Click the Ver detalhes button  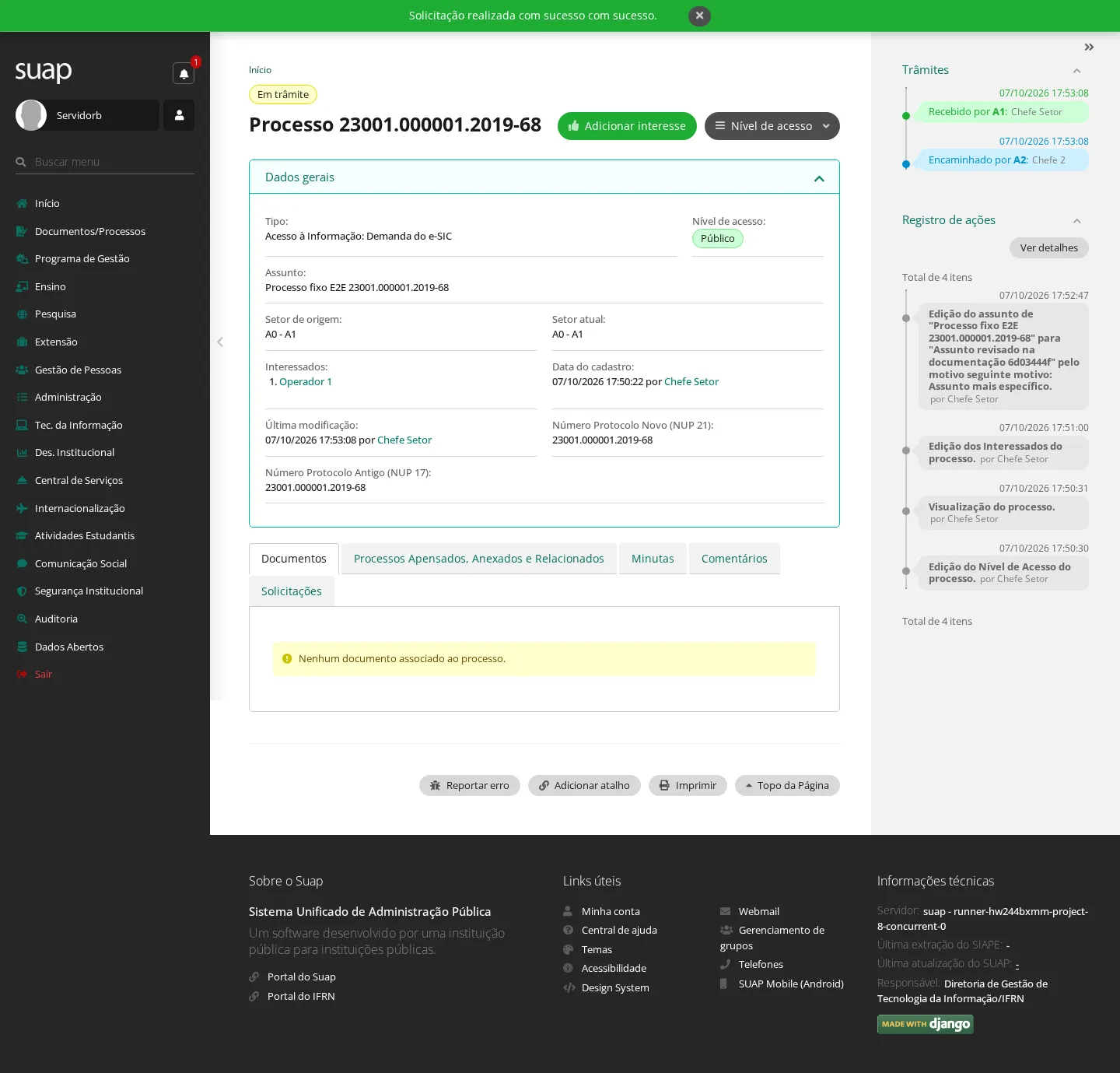[1048, 247]
